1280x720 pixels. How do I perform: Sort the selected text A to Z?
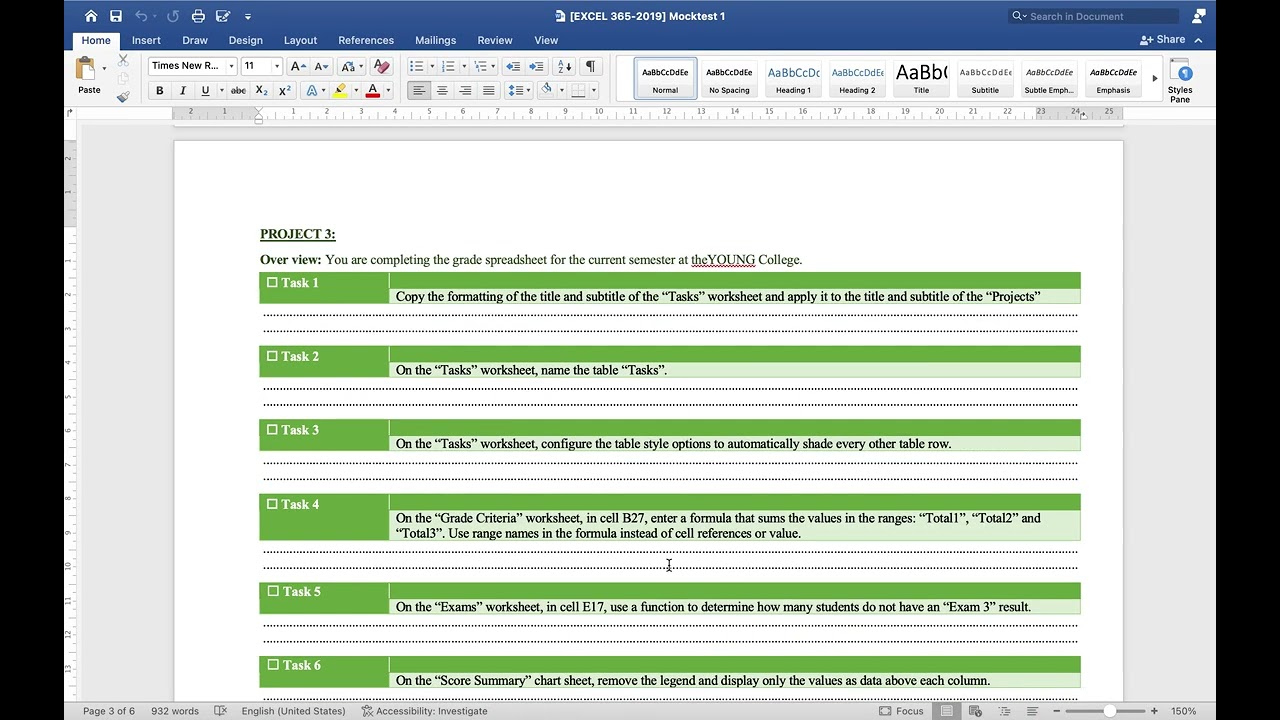click(x=564, y=66)
